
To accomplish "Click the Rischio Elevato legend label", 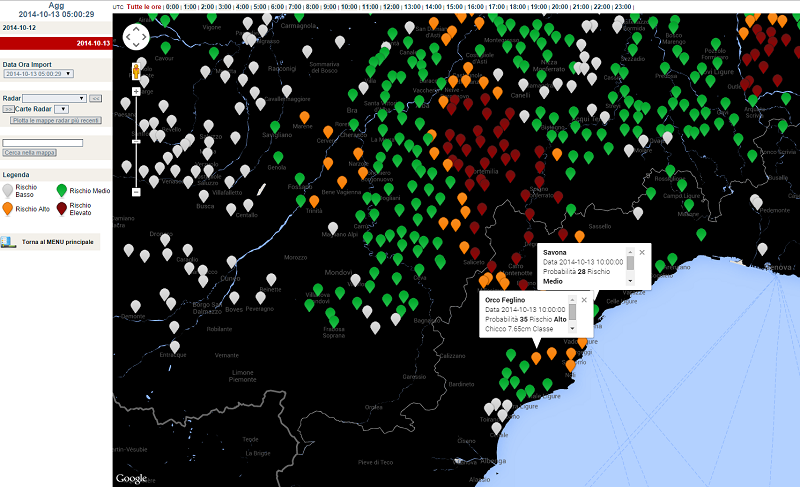I will coord(81,209).
